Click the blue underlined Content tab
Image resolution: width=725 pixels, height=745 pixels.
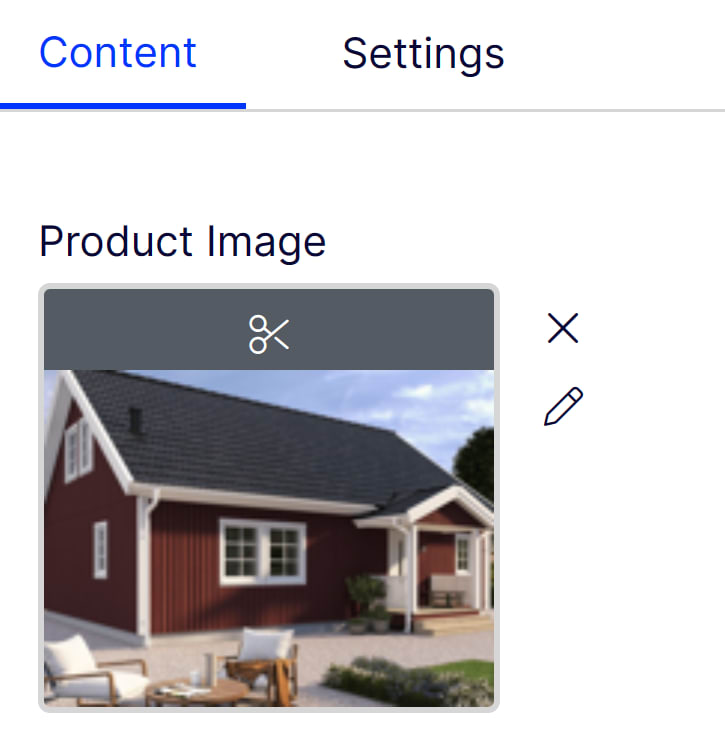[117, 53]
